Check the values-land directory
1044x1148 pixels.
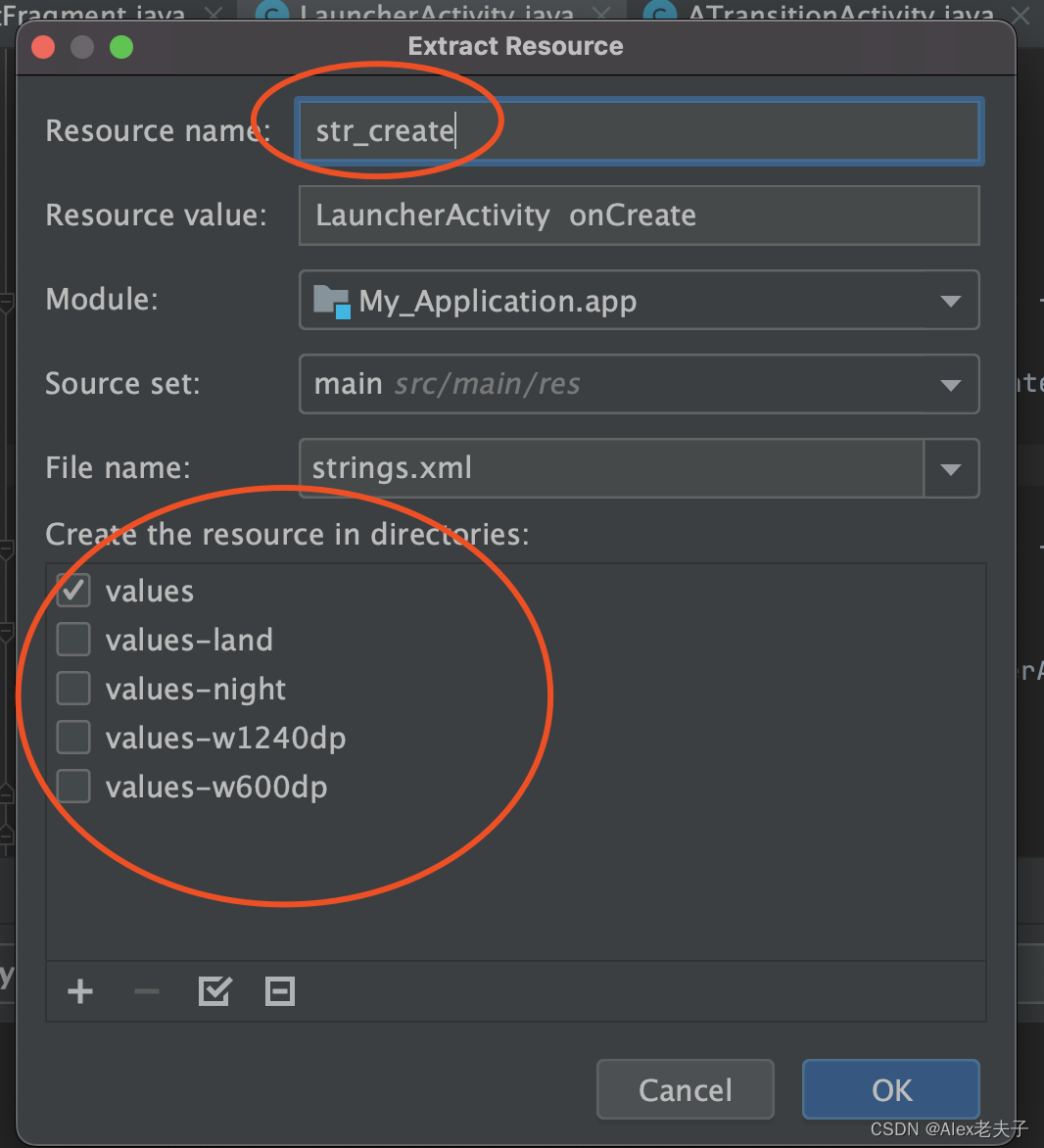[72, 639]
